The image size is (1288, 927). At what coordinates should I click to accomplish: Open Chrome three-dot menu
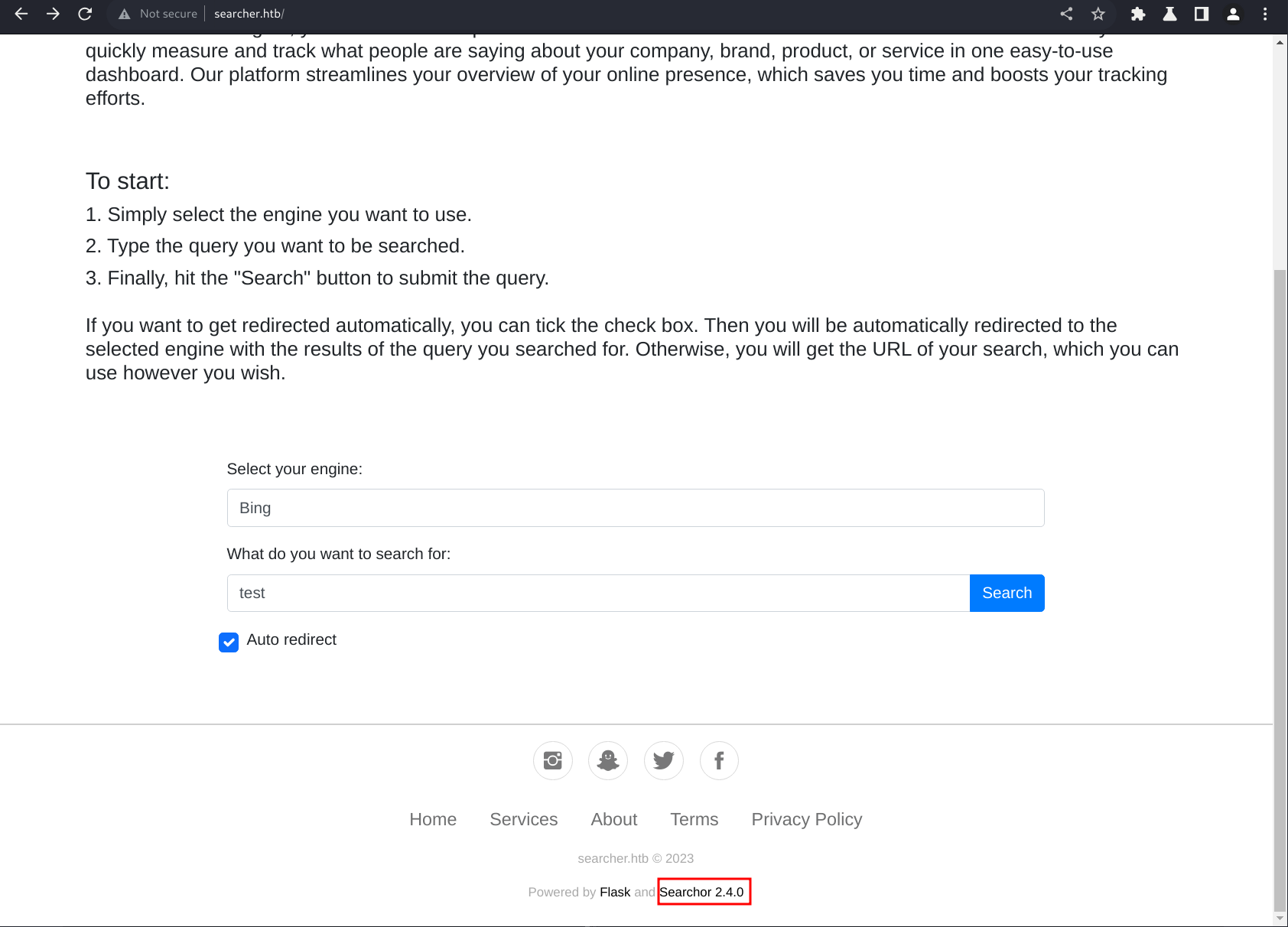[x=1265, y=14]
